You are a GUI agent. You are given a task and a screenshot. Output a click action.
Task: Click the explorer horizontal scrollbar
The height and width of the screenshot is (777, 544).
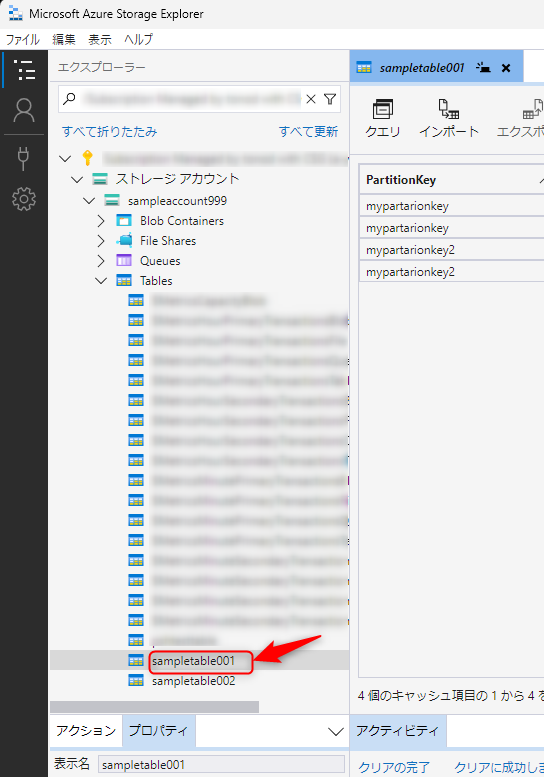coord(154,707)
